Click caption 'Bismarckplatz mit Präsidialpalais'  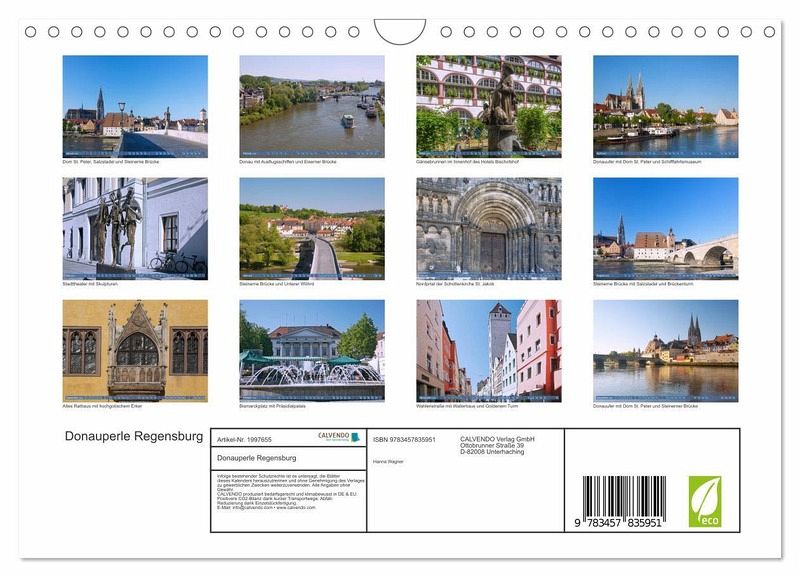coord(272,406)
